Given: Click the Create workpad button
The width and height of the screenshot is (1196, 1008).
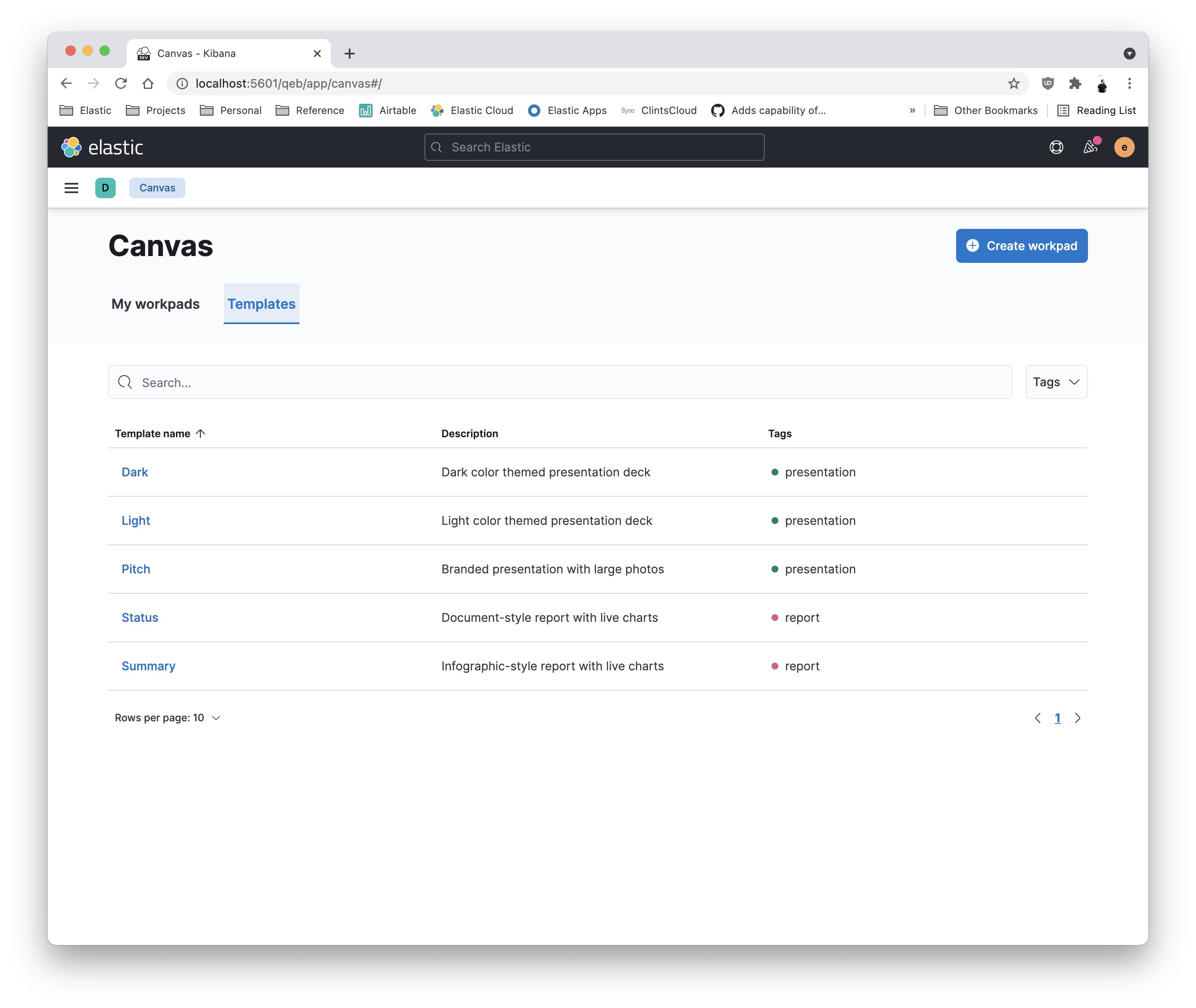Looking at the screenshot, I should tap(1021, 246).
